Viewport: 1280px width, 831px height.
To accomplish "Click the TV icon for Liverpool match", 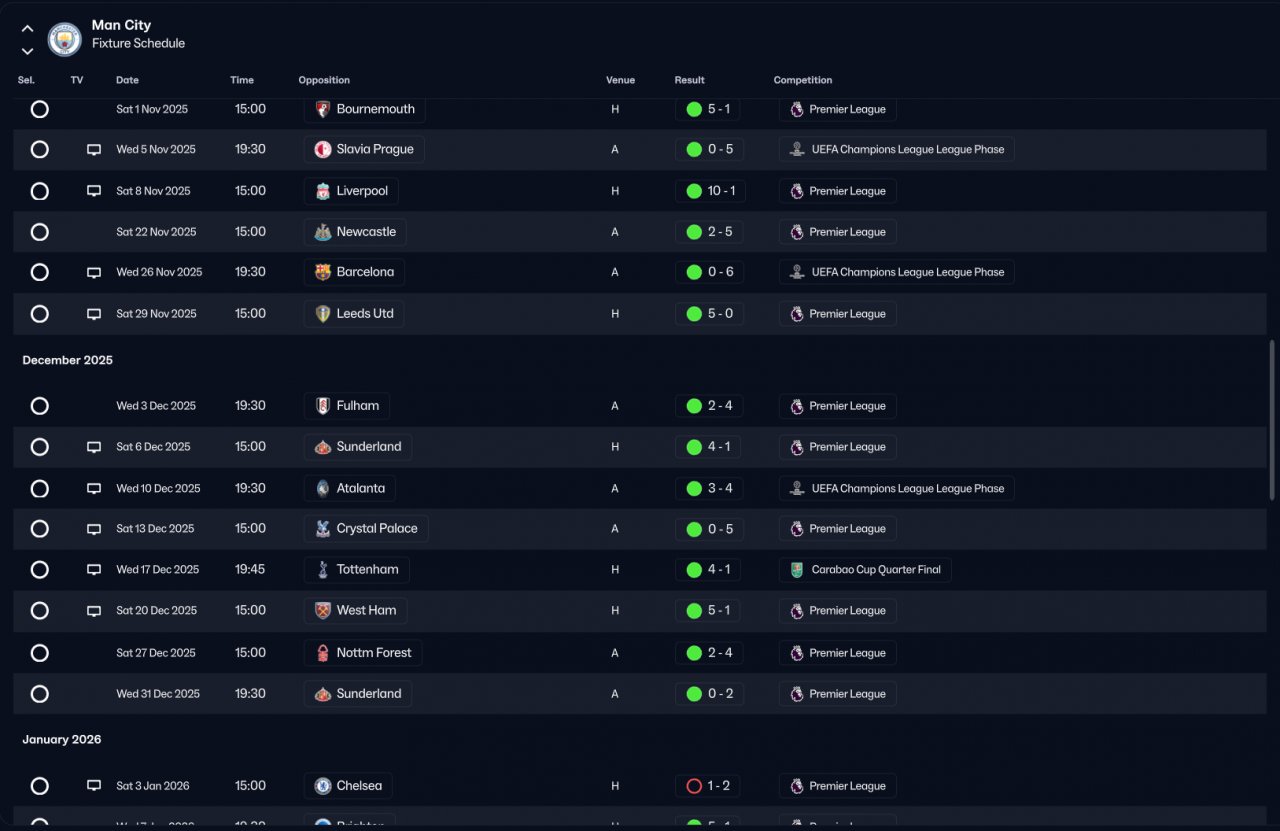I will tap(94, 191).
